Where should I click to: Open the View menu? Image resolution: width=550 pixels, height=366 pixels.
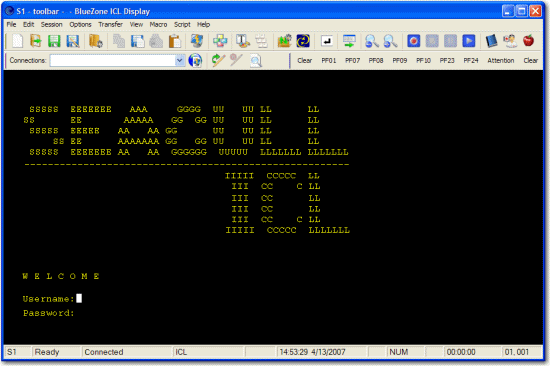(136, 24)
